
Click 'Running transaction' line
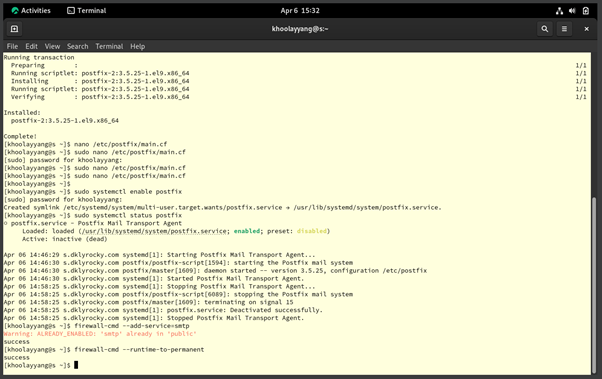[x=39, y=57]
